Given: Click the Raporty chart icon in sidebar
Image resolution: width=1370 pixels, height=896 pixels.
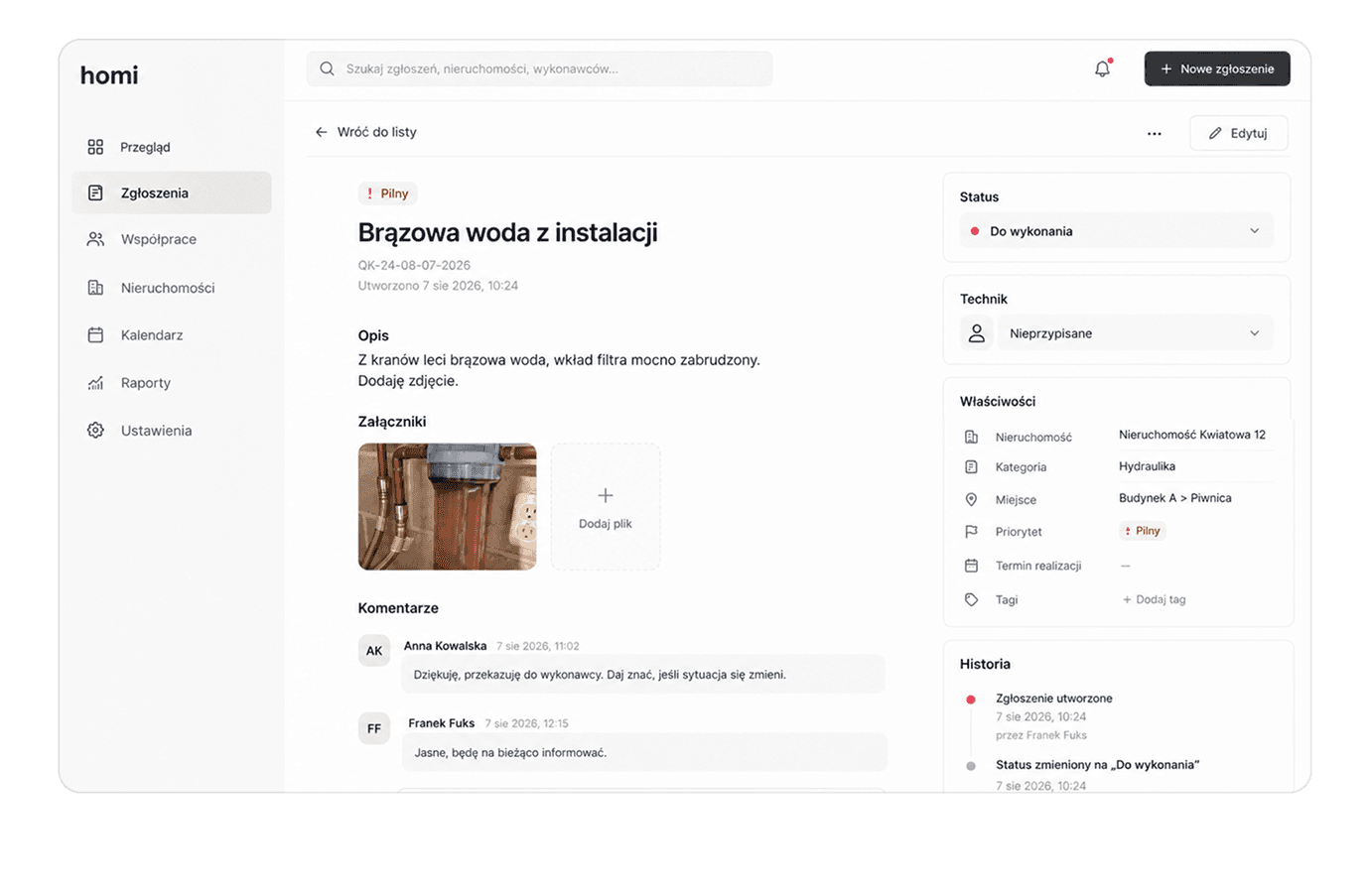Looking at the screenshot, I should point(95,383).
